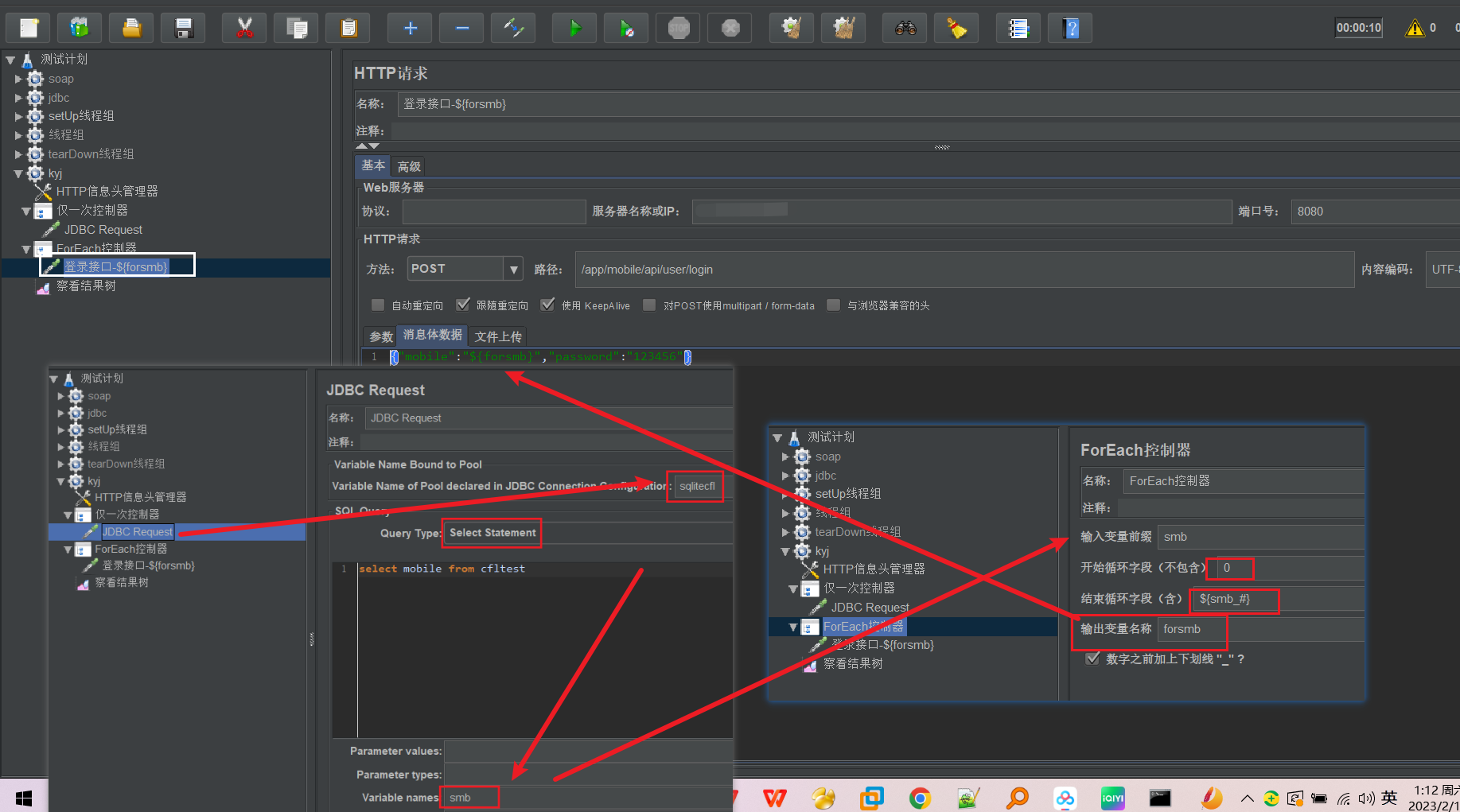Open the 参数 tab
This screenshot has height=812, width=1460.
381,336
